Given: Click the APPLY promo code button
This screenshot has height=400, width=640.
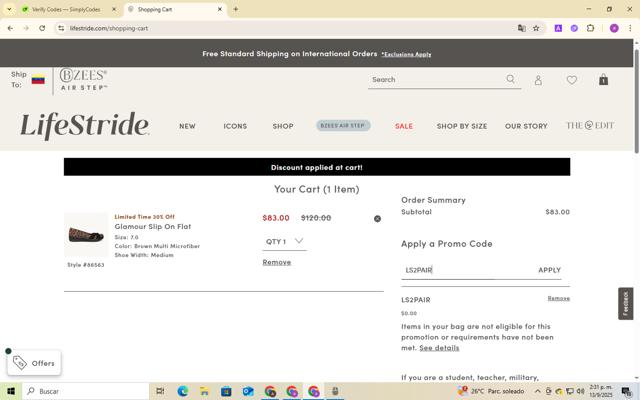Looking at the screenshot, I should pos(549,270).
